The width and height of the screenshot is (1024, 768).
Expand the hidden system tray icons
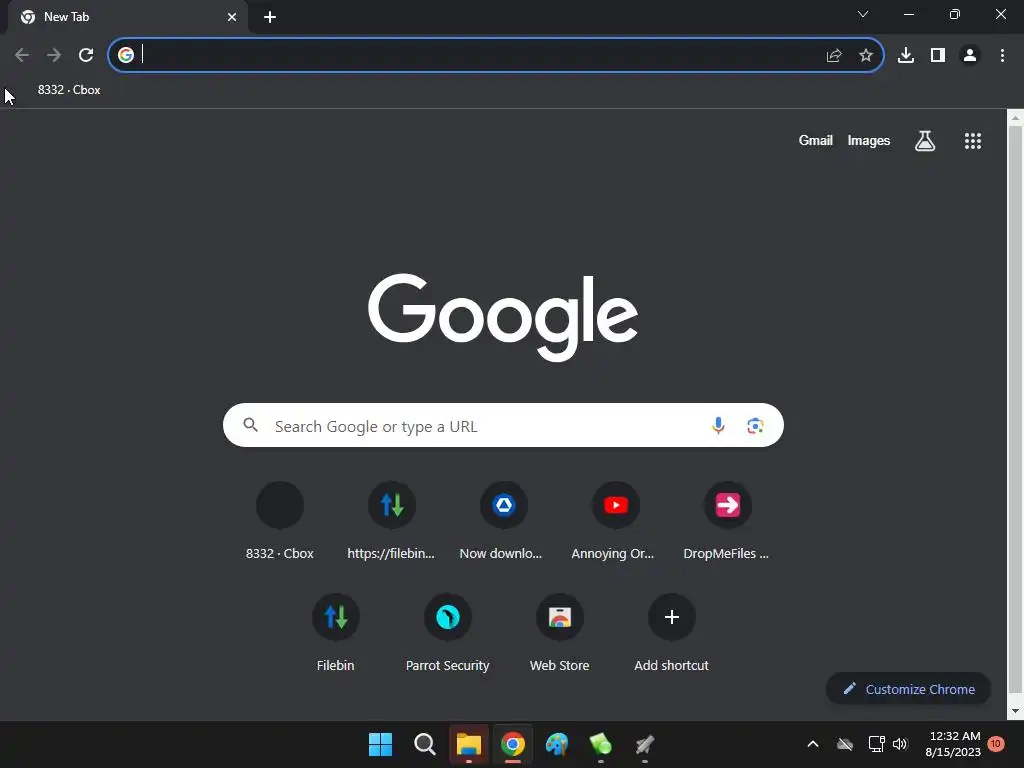pyautogui.click(x=813, y=744)
